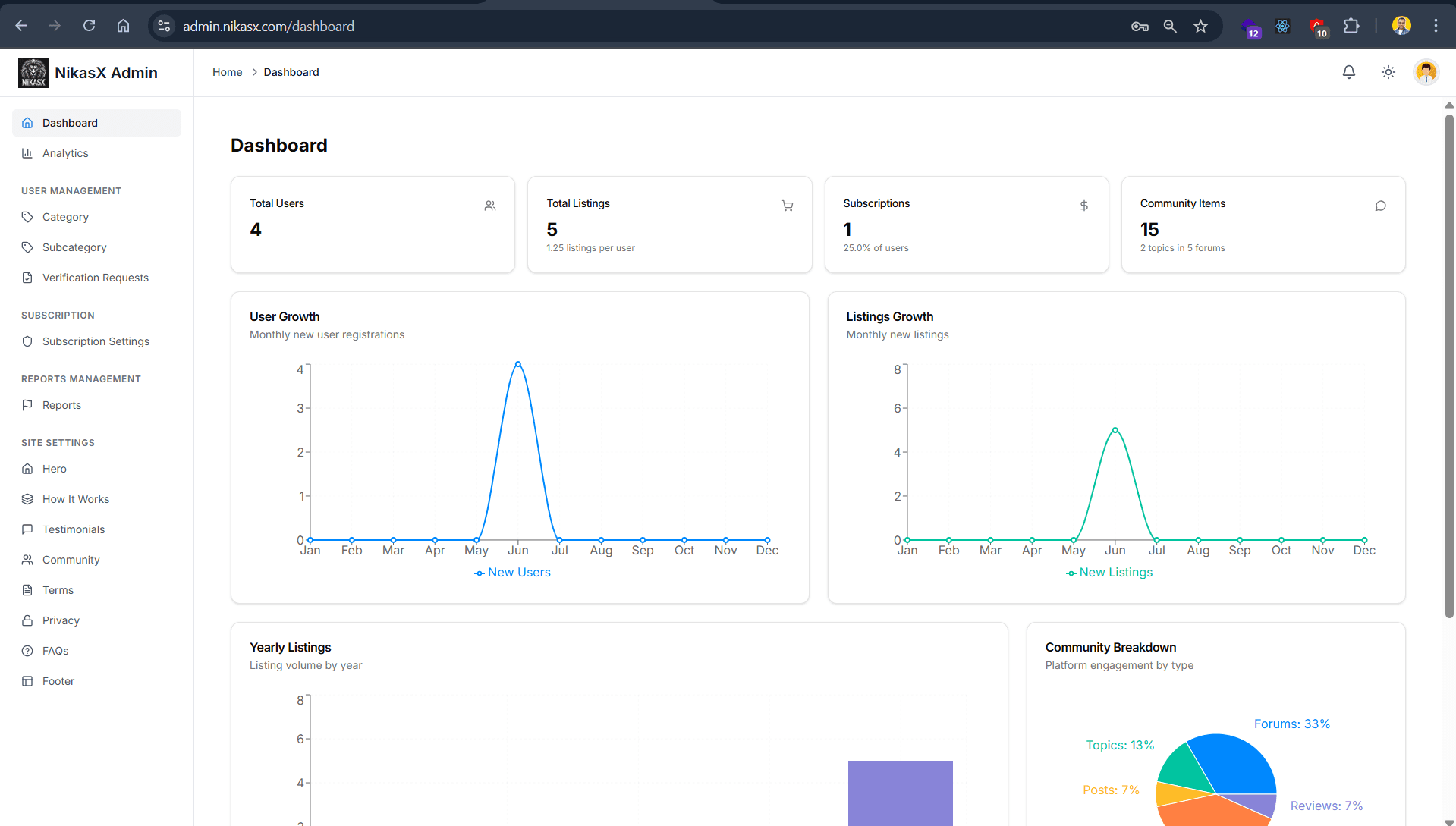Screen dimensions: 1456x826
Task: Toggle the New Listings legend item
Action: [x=1109, y=573]
